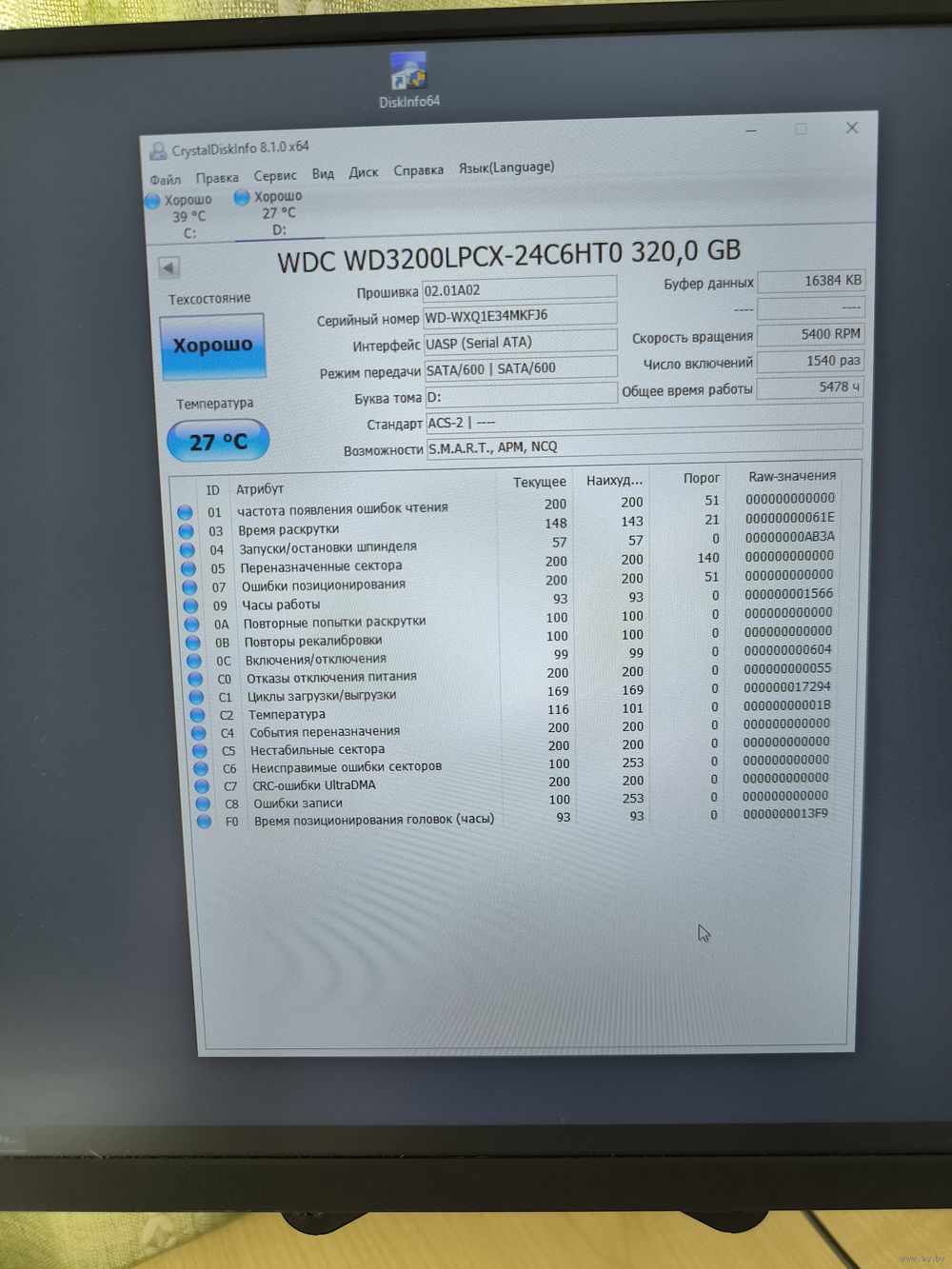Viewport: 952px width, 1269px height.
Task: Click the interface field UASP (Serial ATA)
Action: pyautogui.click(x=521, y=341)
